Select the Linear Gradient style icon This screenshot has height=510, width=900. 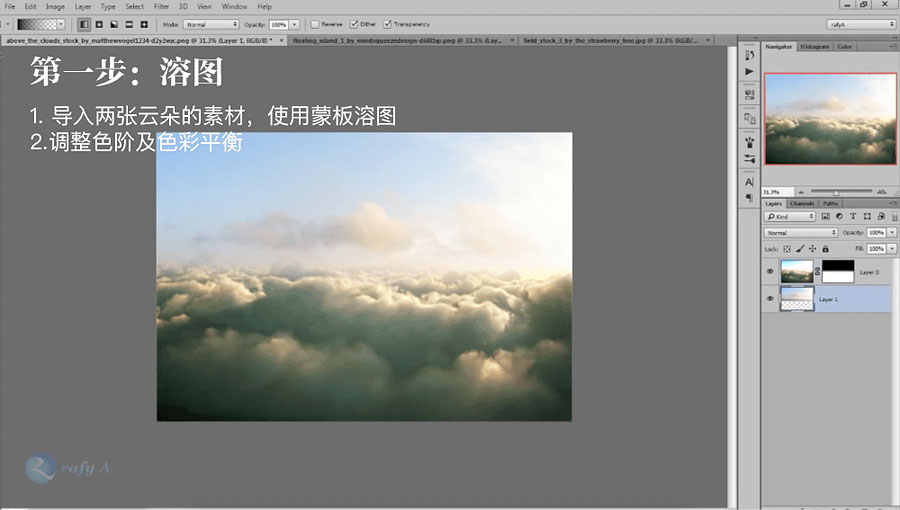coord(83,23)
